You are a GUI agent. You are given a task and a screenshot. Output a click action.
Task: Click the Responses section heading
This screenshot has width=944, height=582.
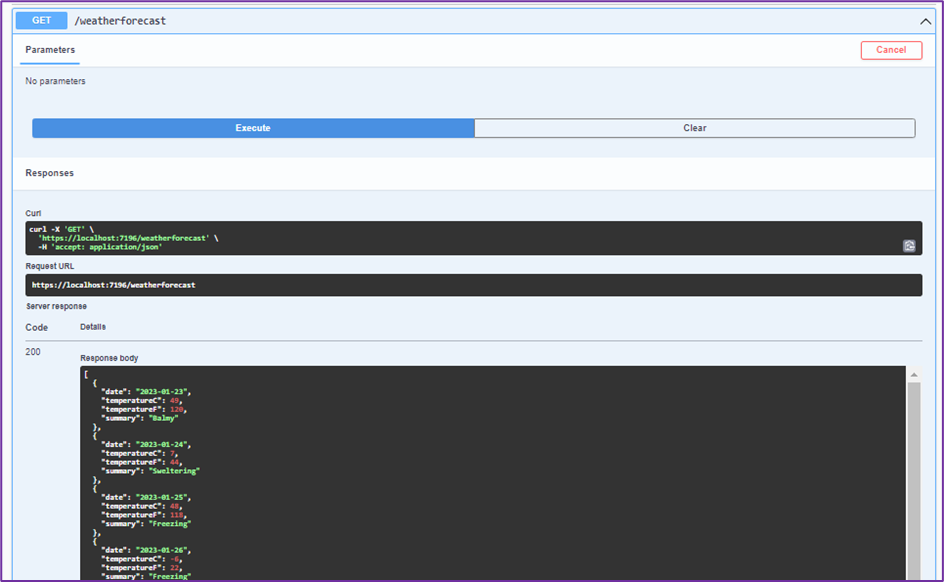49,173
